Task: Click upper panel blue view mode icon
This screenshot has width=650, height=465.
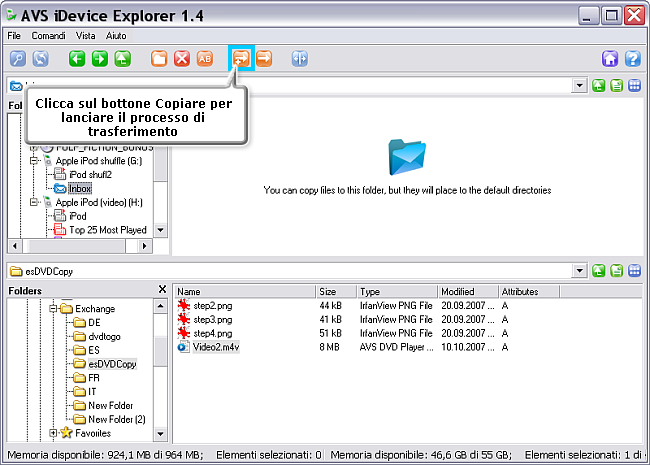Action: (635, 86)
